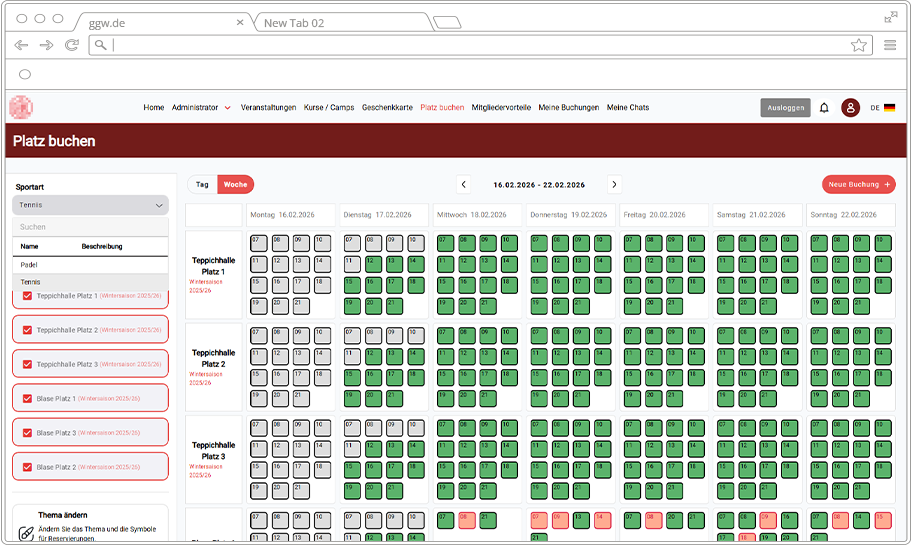Select Freitag 10 slot Teppichhalle Platz 3
Image resolution: width=914 pixels, height=550 pixels.
(695, 428)
